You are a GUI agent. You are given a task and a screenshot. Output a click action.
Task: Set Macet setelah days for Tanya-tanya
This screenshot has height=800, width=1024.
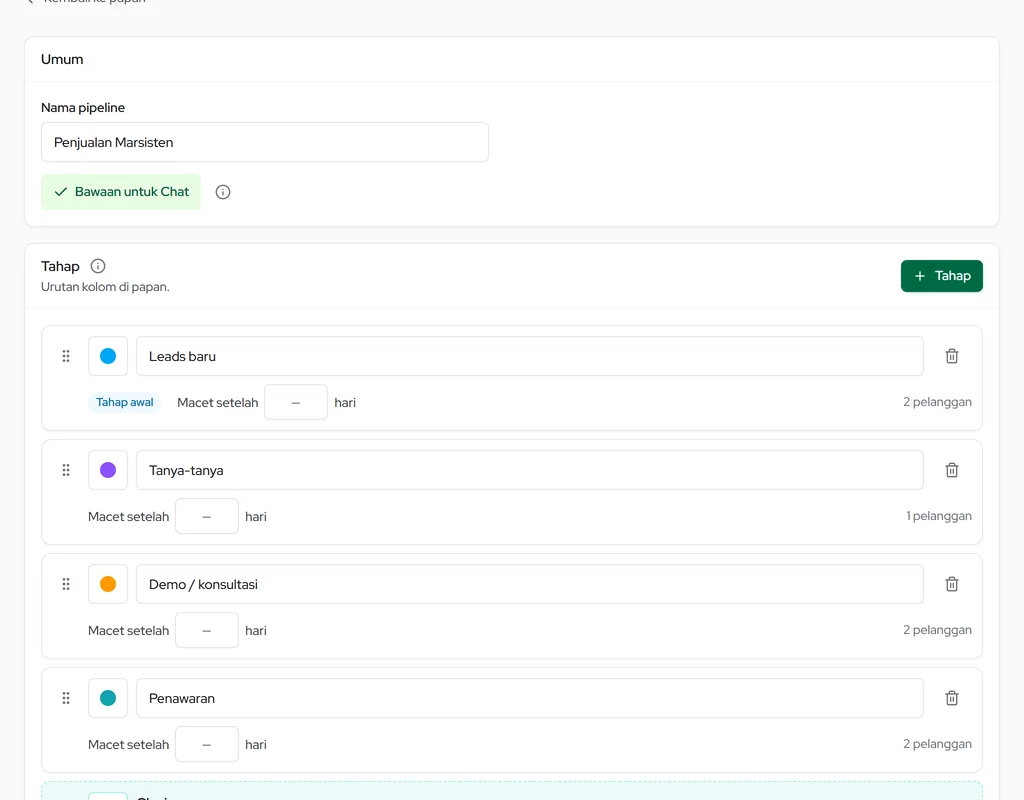206,517
